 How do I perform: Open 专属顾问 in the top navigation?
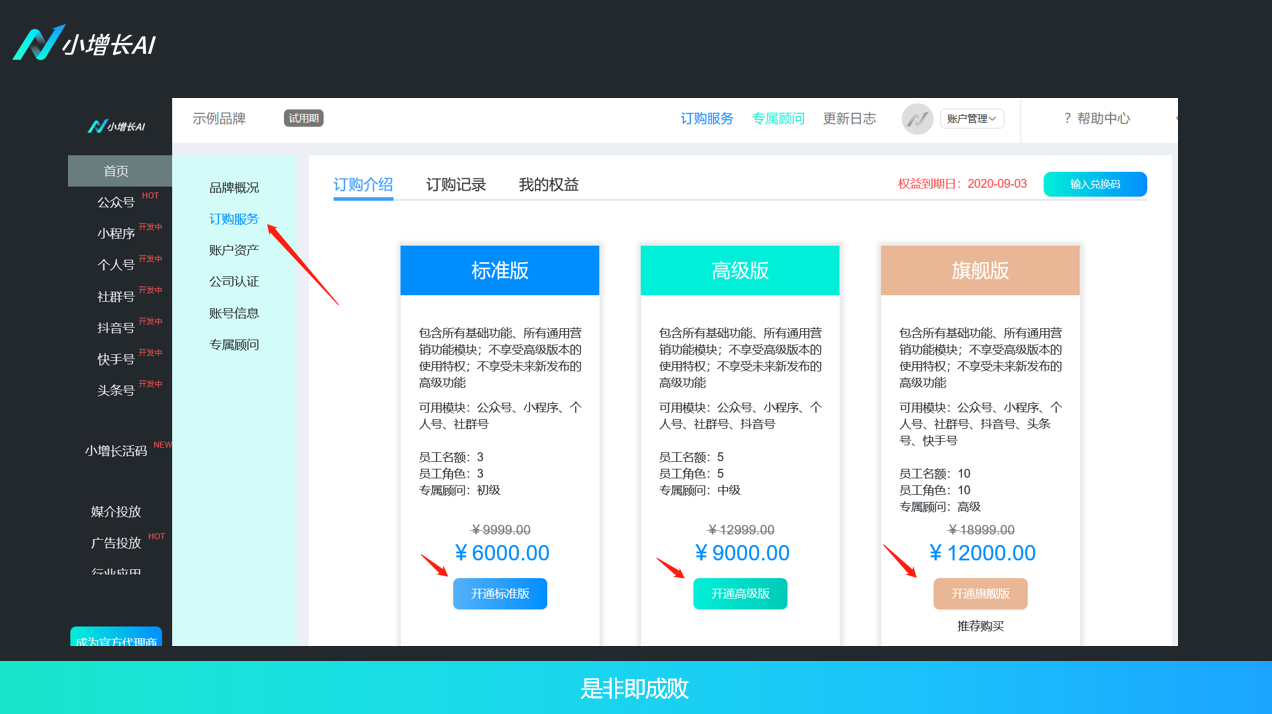pos(778,118)
